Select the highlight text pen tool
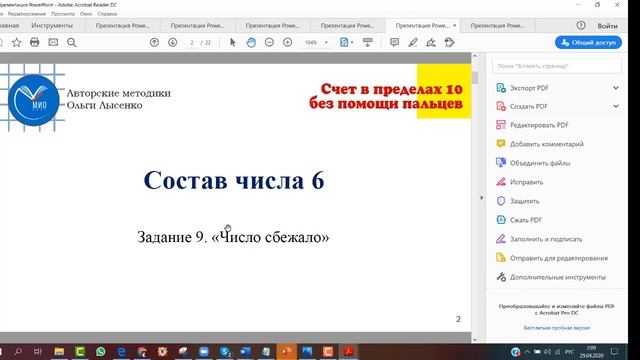The width and height of the screenshot is (640, 360). [x=413, y=42]
